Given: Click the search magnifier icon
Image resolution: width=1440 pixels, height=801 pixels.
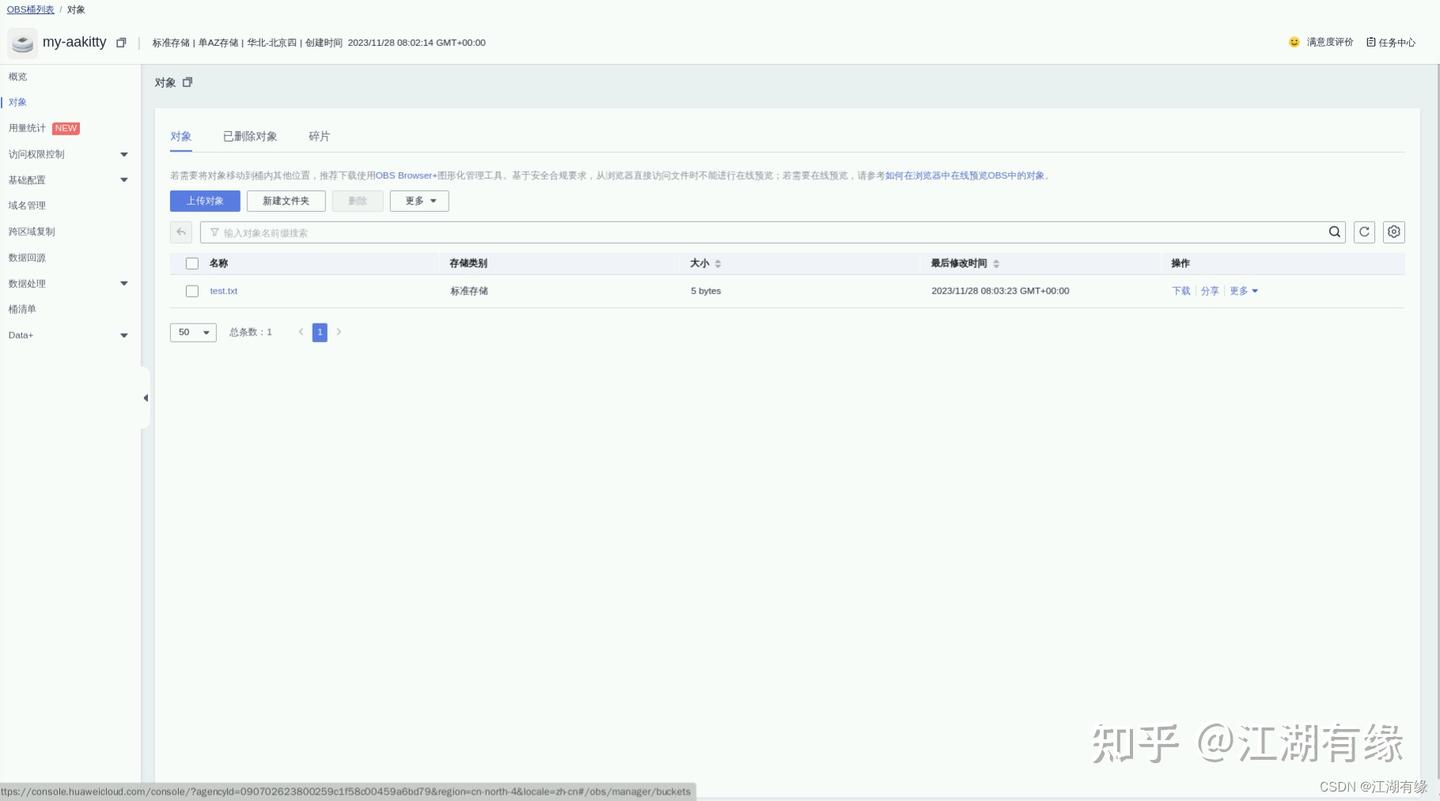Looking at the screenshot, I should pos(1335,231).
